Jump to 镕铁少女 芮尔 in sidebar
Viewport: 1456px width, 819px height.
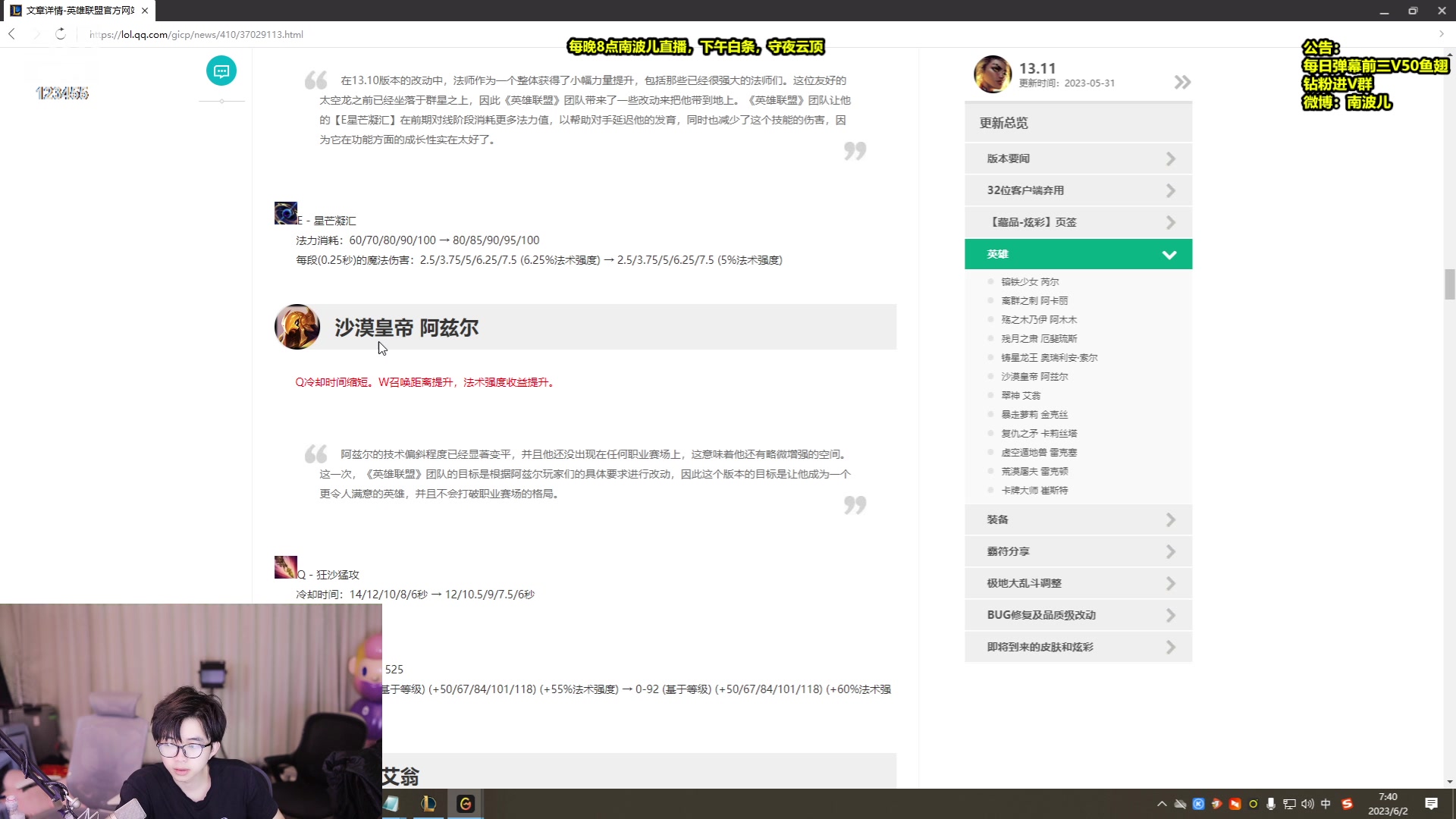point(1030,282)
